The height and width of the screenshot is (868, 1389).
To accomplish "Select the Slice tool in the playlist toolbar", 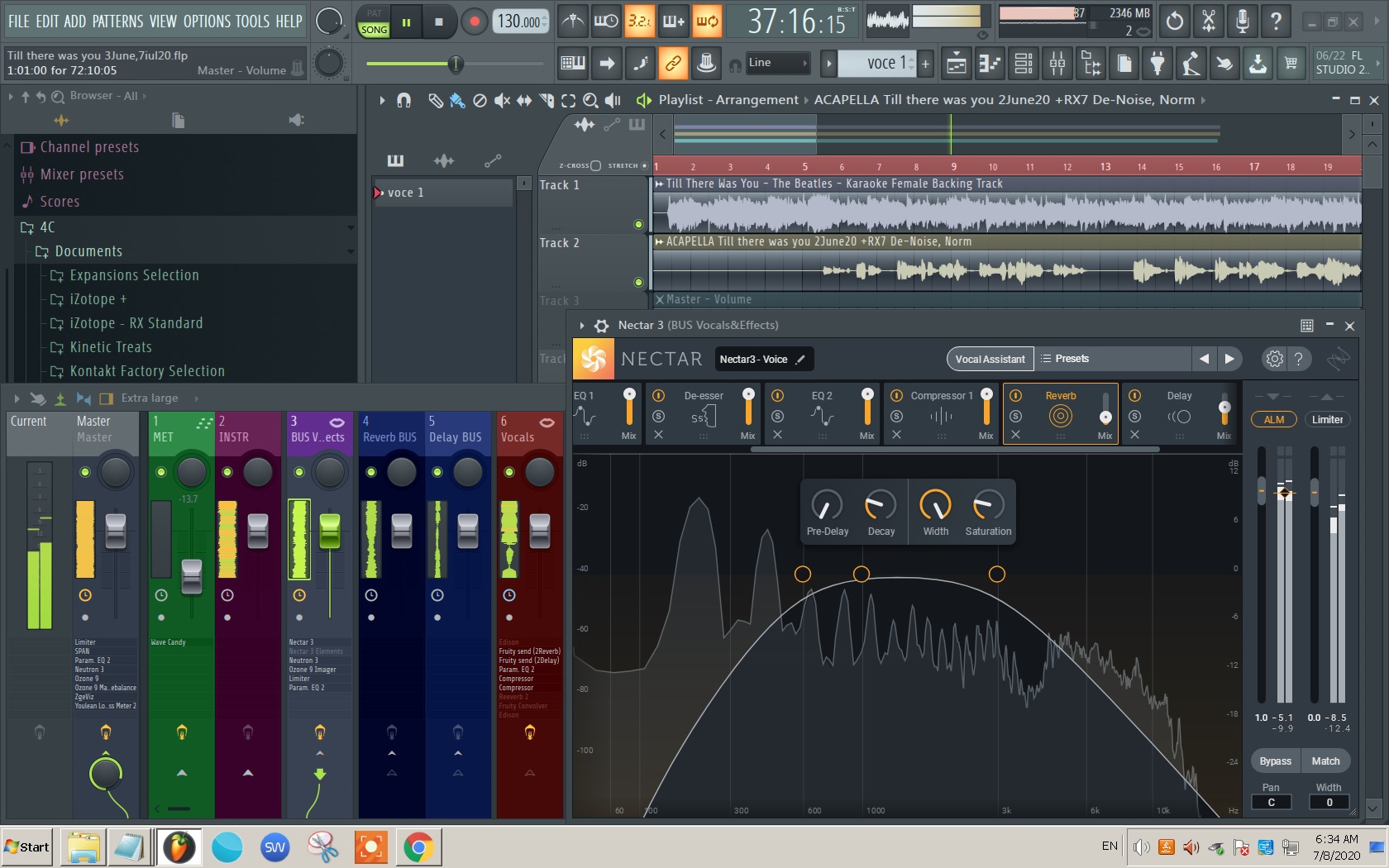I will pyautogui.click(x=546, y=100).
